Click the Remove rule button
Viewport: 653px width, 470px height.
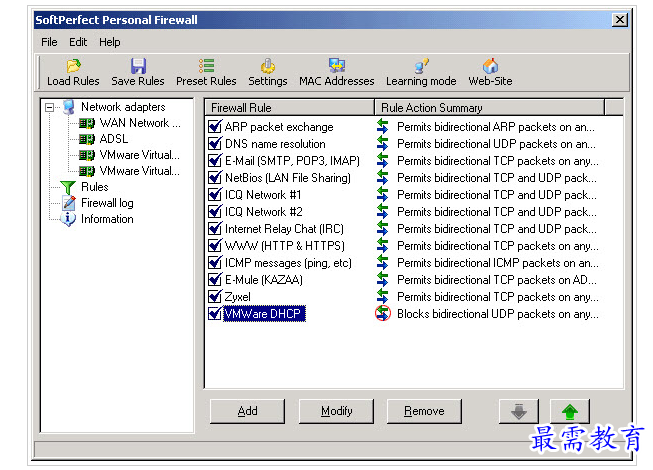[424, 411]
